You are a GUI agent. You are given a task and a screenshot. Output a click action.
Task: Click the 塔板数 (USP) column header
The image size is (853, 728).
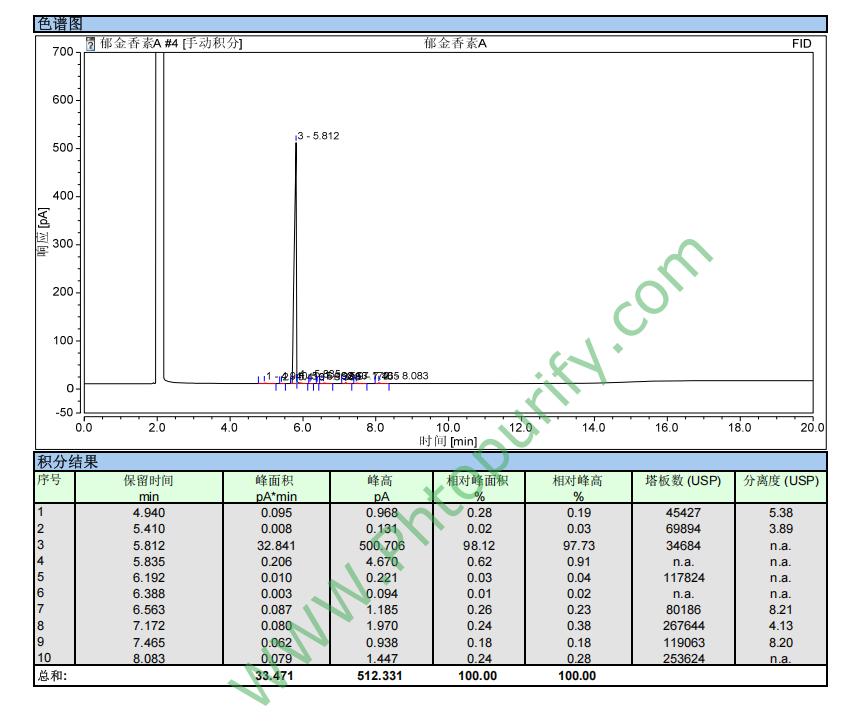pos(683,481)
